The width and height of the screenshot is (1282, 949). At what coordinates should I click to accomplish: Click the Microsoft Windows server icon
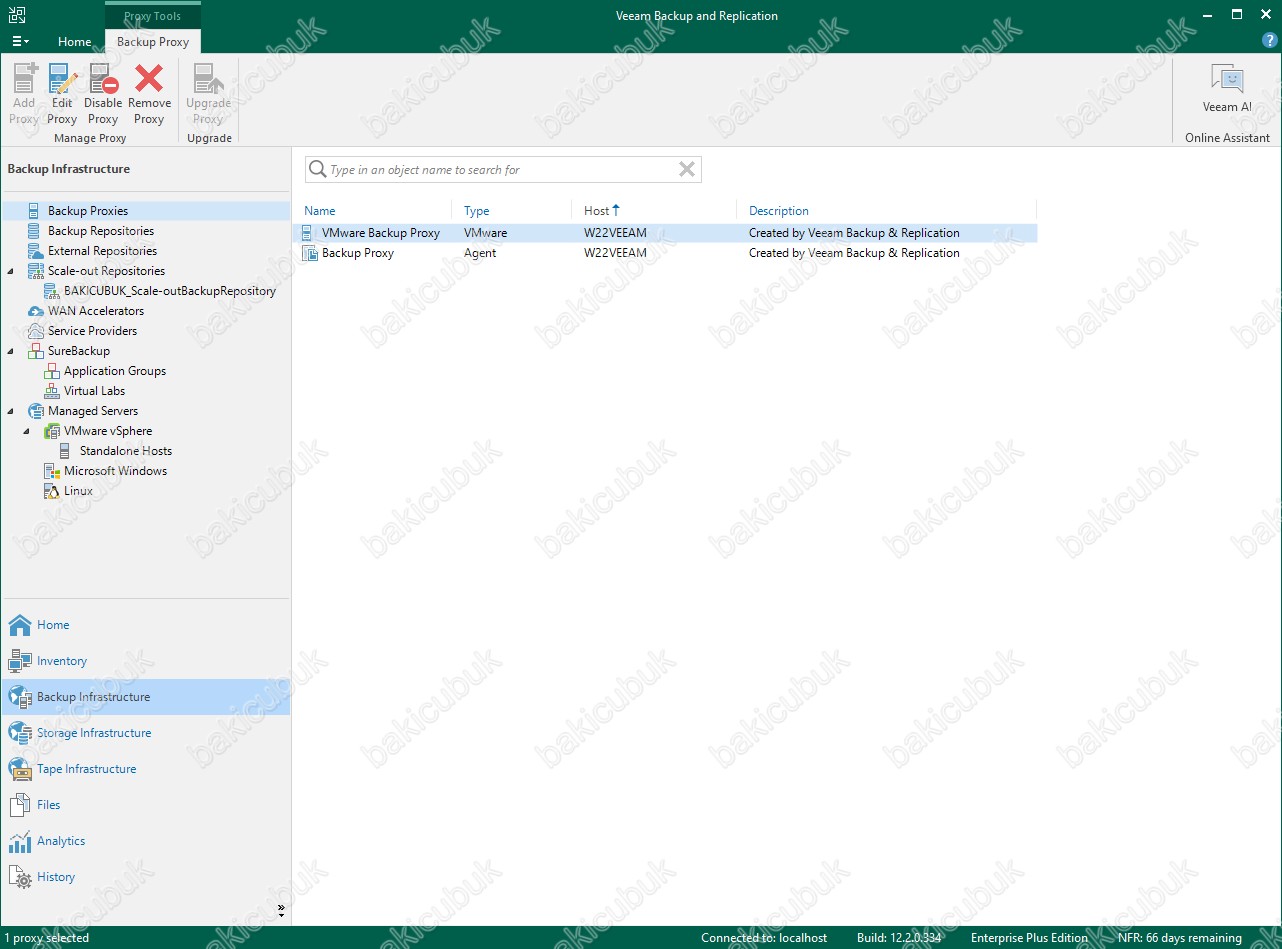click(x=52, y=471)
